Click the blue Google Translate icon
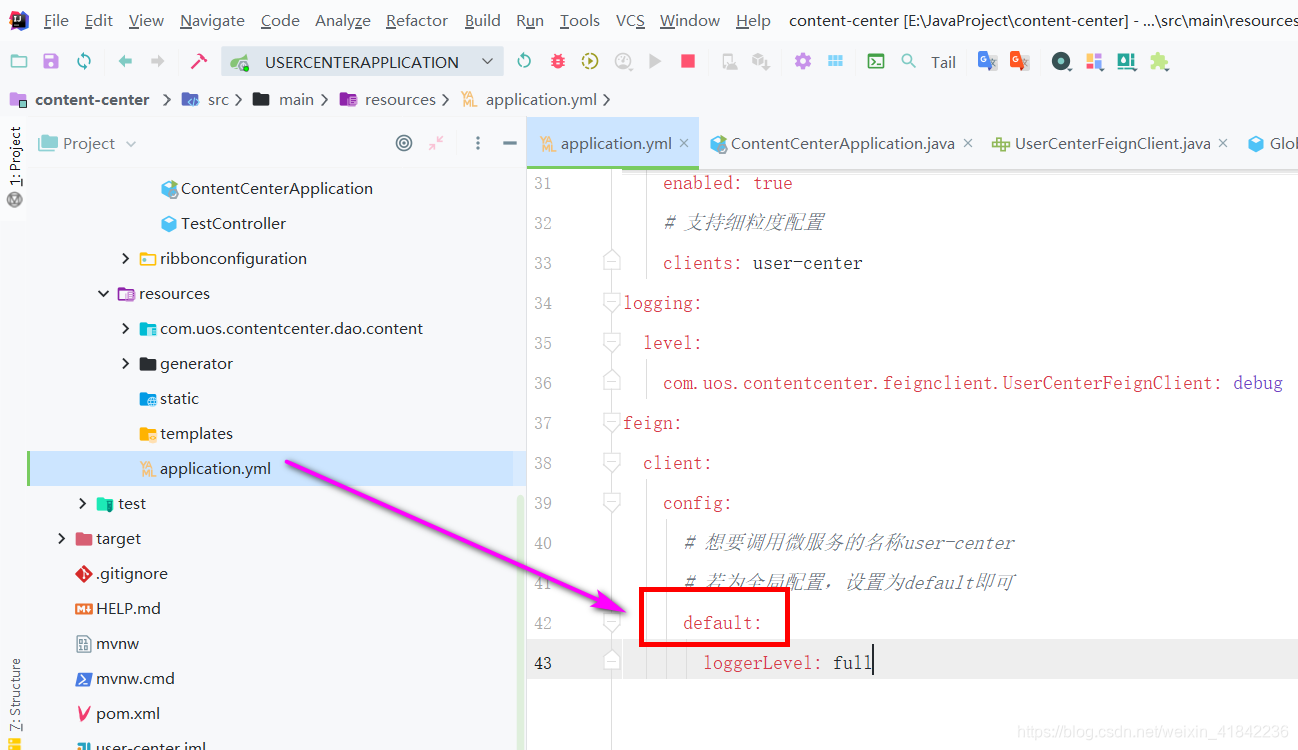The width and height of the screenshot is (1298, 750). coord(988,61)
